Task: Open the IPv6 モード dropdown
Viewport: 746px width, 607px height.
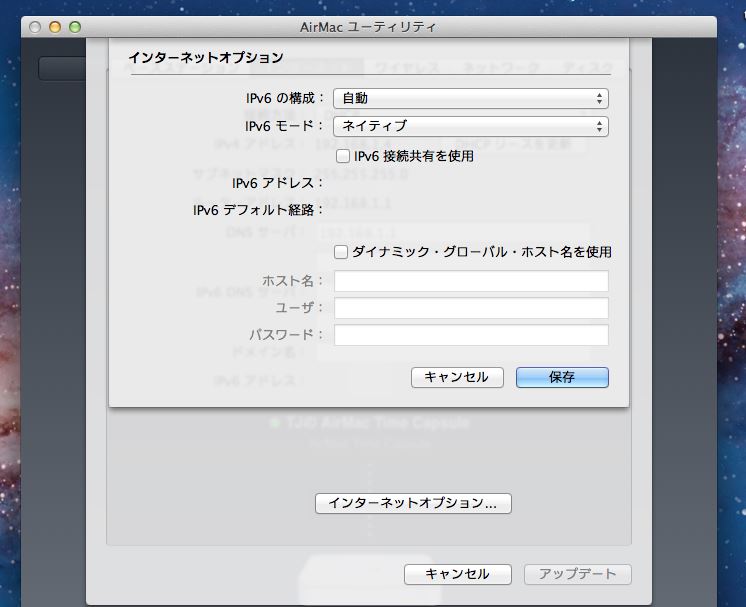Action: [x=471, y=126]
